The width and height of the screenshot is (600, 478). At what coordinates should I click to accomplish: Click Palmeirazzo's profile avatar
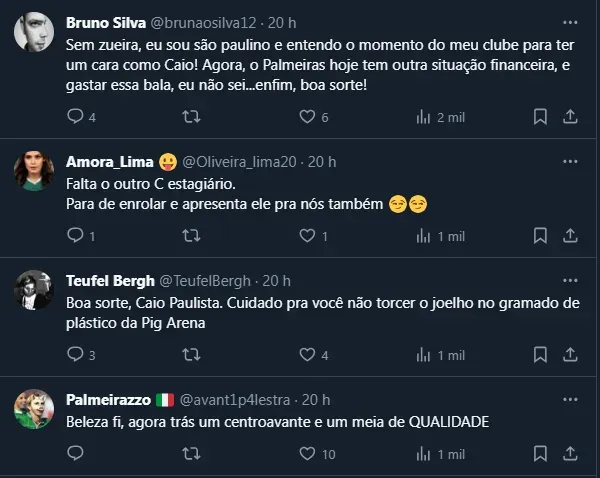[x=34, y=409]
